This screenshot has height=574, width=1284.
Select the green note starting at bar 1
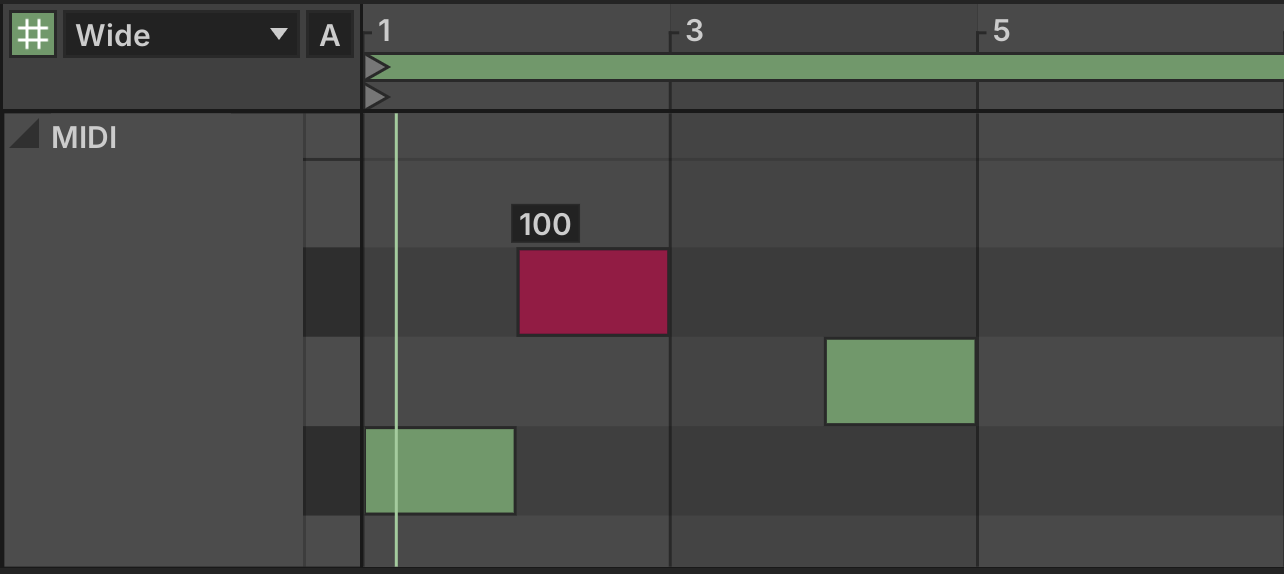click(440, 471)
